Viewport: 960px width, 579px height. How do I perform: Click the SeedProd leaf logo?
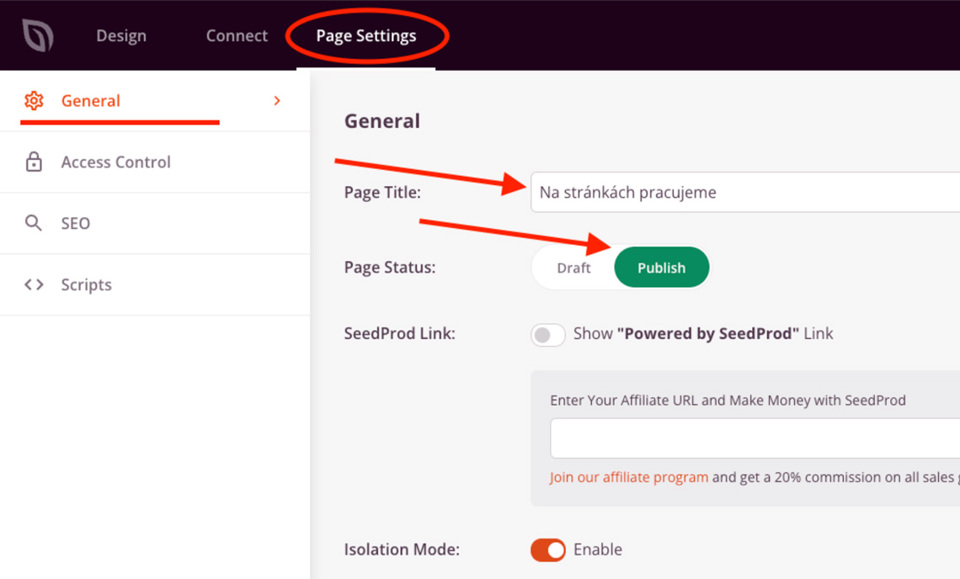click(38, 35)
